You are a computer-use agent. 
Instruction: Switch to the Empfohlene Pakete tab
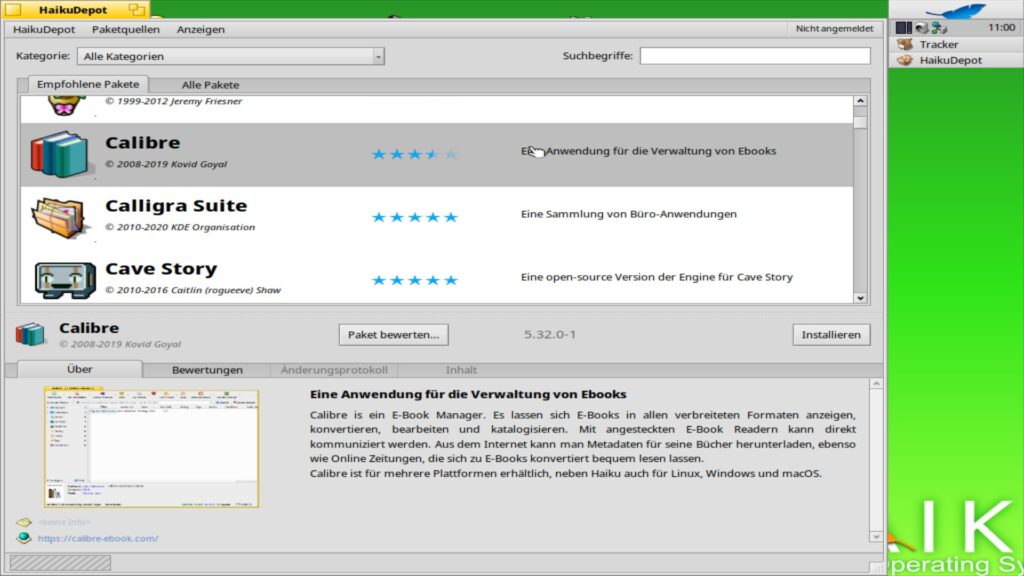(88, 84)
